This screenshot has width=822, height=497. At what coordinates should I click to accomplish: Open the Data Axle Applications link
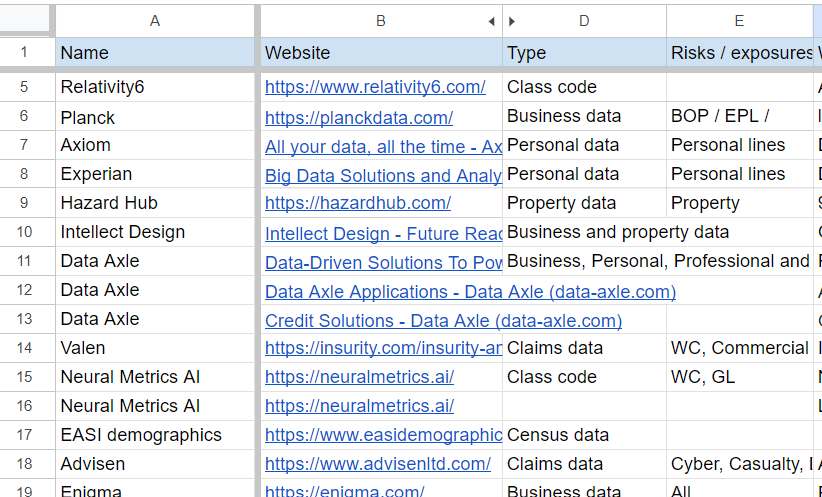(470, 292)
